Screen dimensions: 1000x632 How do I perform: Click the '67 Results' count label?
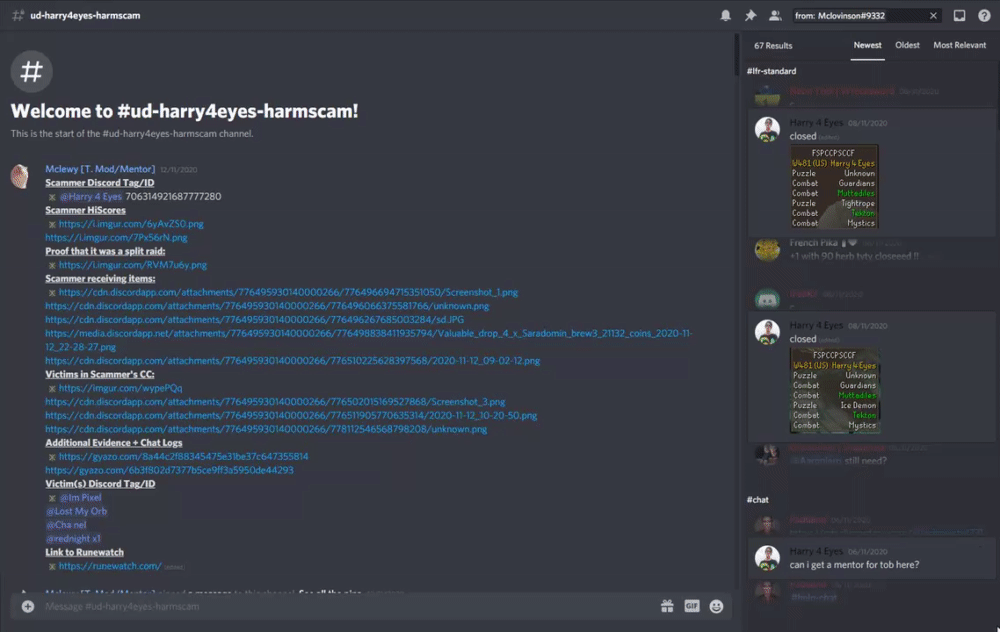pyautogui.click(x=773, y=46)
